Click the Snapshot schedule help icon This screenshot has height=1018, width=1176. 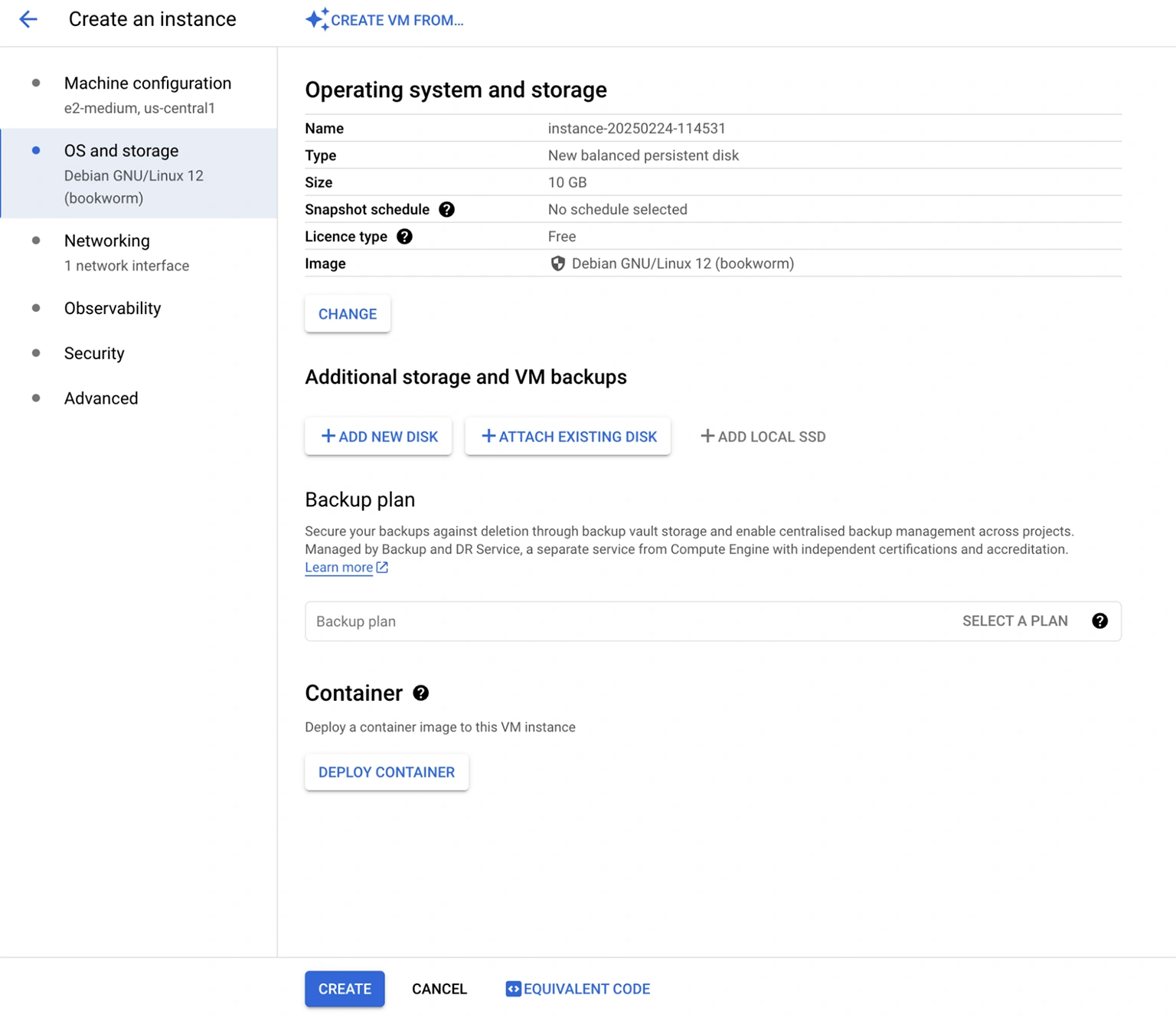[x=446, y=210]
